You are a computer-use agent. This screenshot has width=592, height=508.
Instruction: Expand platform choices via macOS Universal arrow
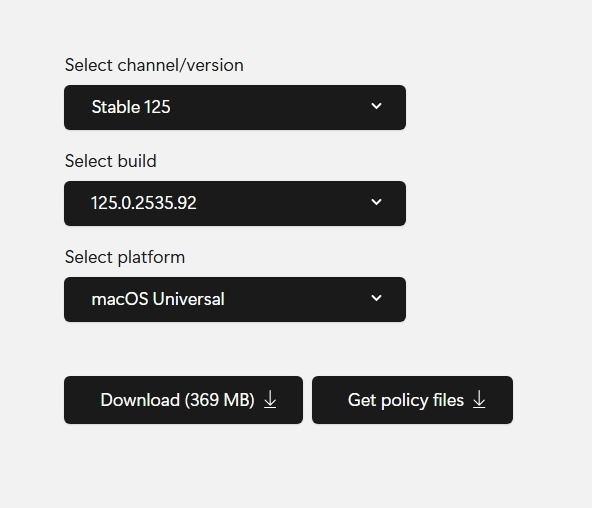(376, 298)
